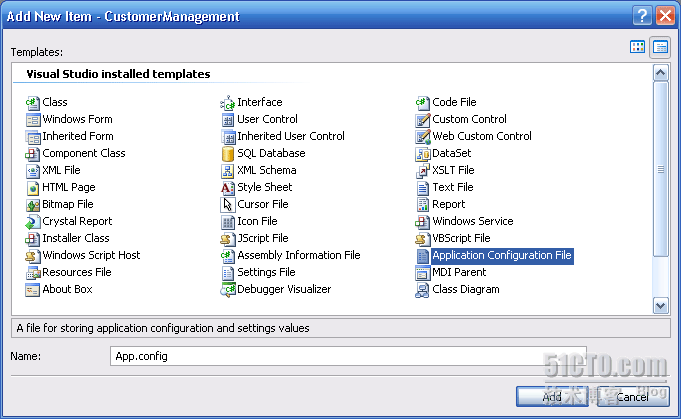The height and width of the screenshot is (419, 681).
Task: Switch to small icons list view
Action: [660, 47]
